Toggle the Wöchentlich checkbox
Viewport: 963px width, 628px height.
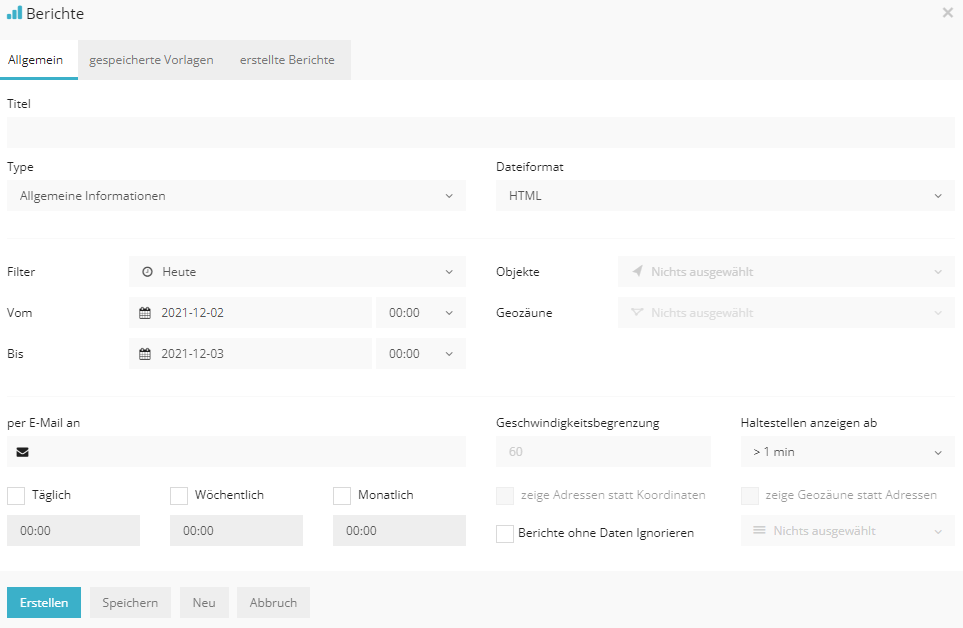[x=179, y=495]
